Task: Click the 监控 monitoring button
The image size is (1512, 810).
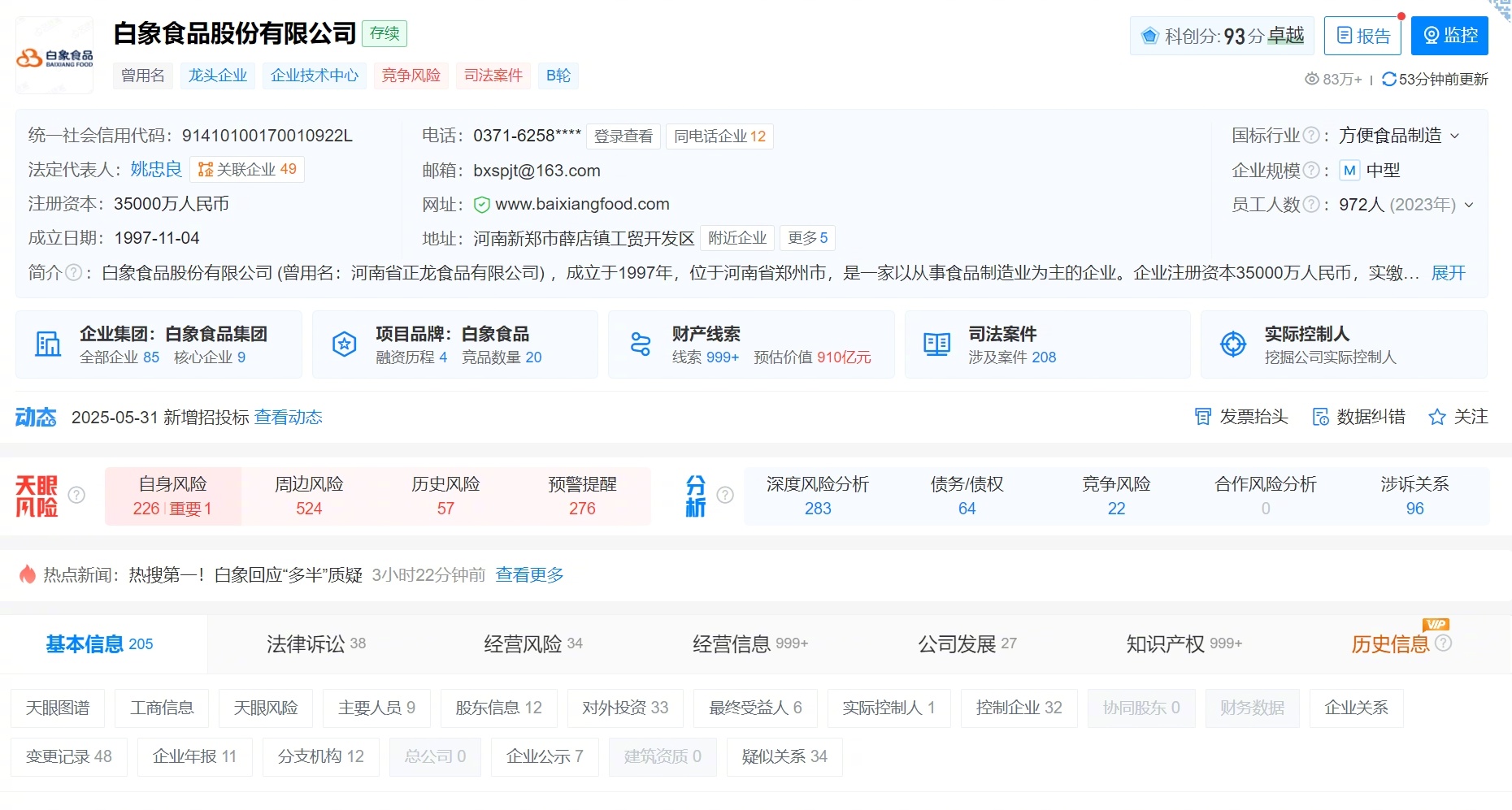Action: coord(1449,36)
